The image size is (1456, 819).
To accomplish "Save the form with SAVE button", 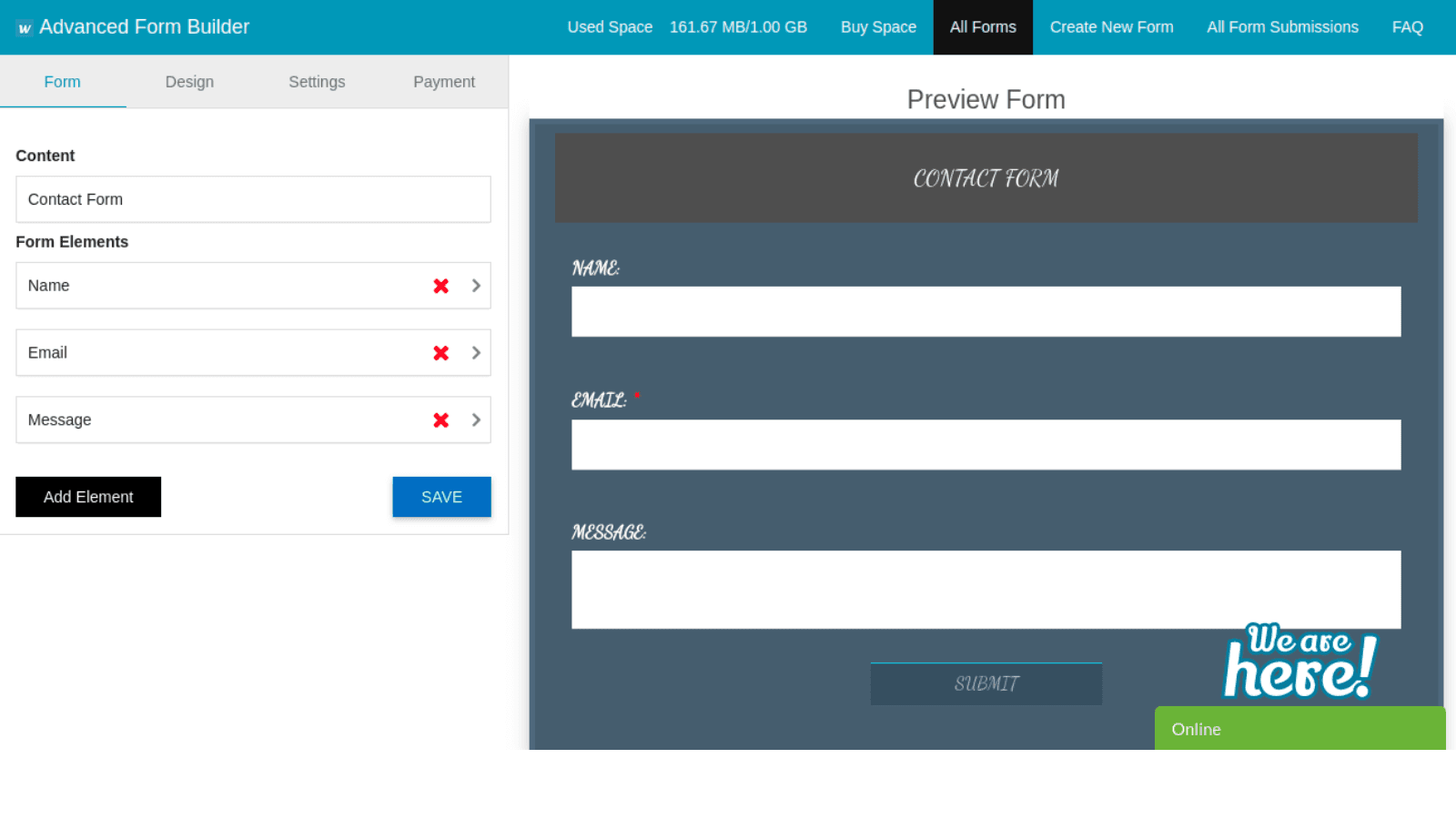I will (441, 497).
